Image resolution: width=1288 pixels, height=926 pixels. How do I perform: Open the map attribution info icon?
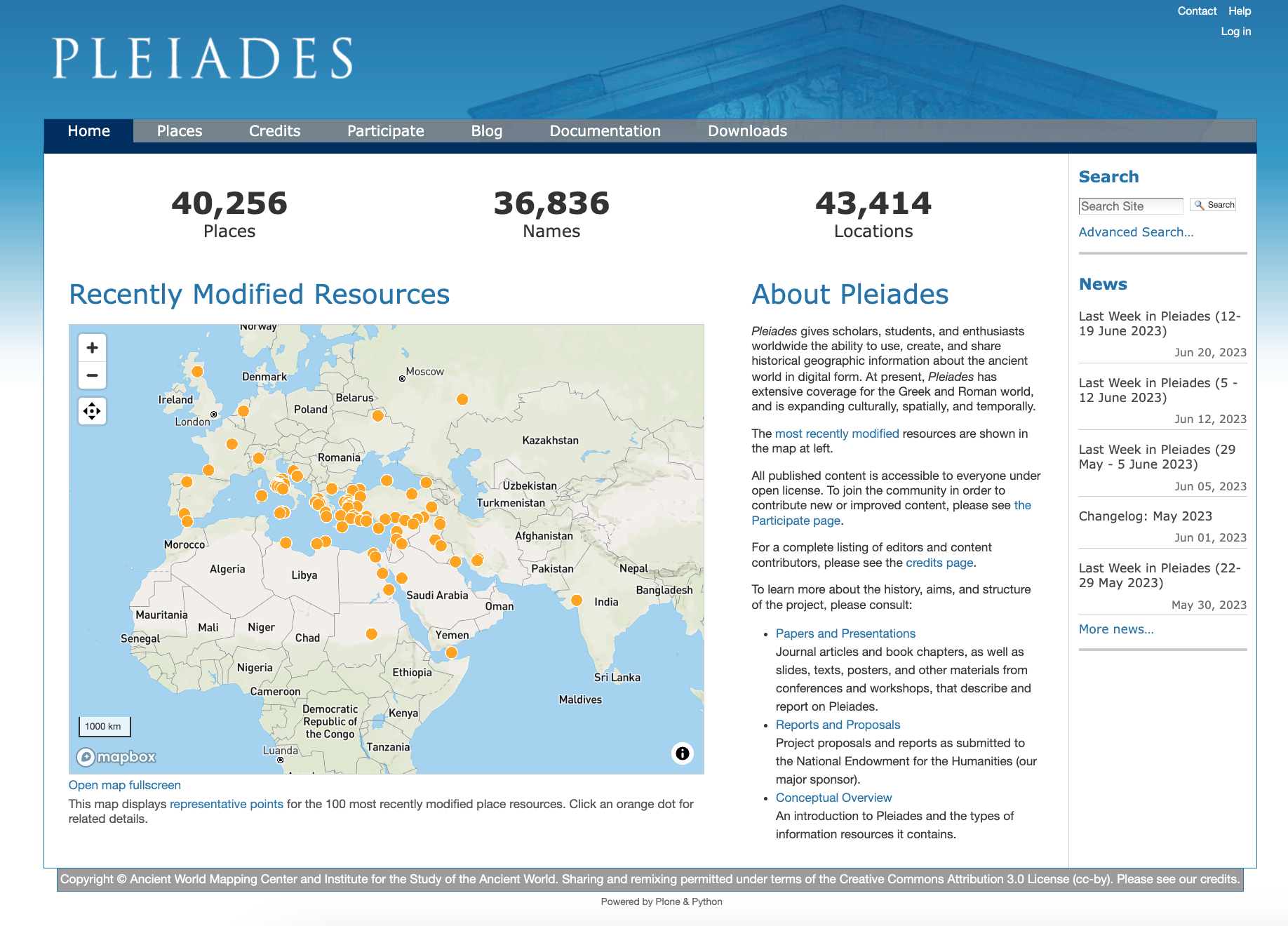(x=682, y=753)
